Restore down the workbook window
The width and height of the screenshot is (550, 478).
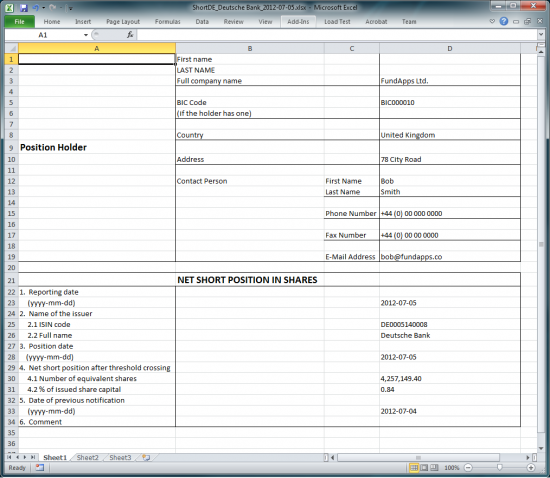point(527,22)
